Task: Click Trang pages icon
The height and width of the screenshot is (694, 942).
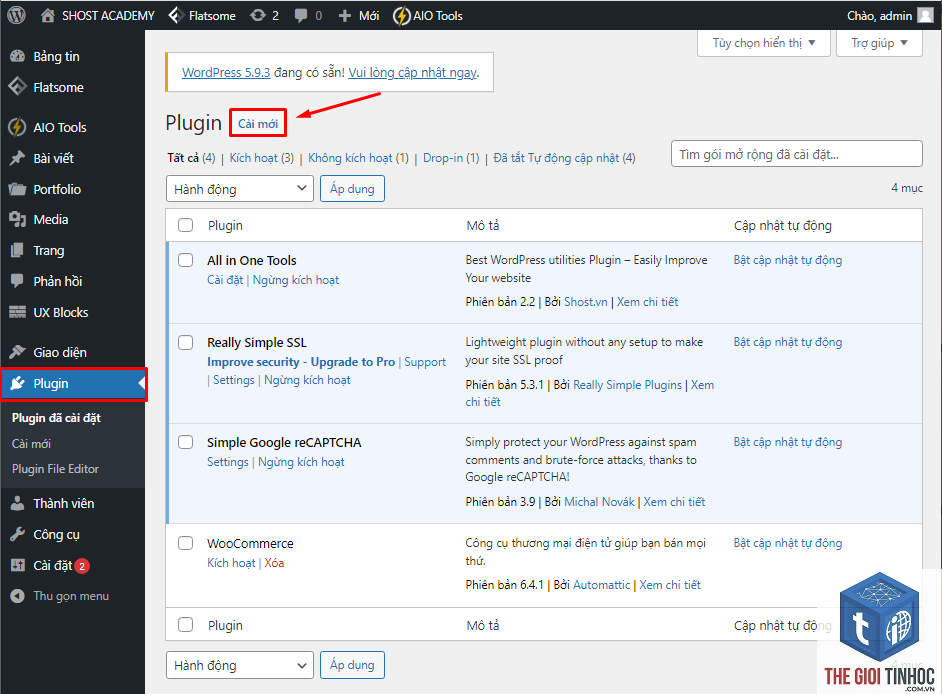Action: [x=17, y=250]
